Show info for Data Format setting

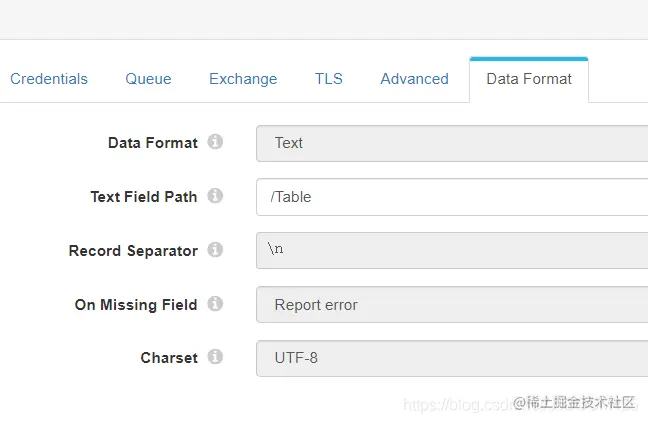(215, 142)
